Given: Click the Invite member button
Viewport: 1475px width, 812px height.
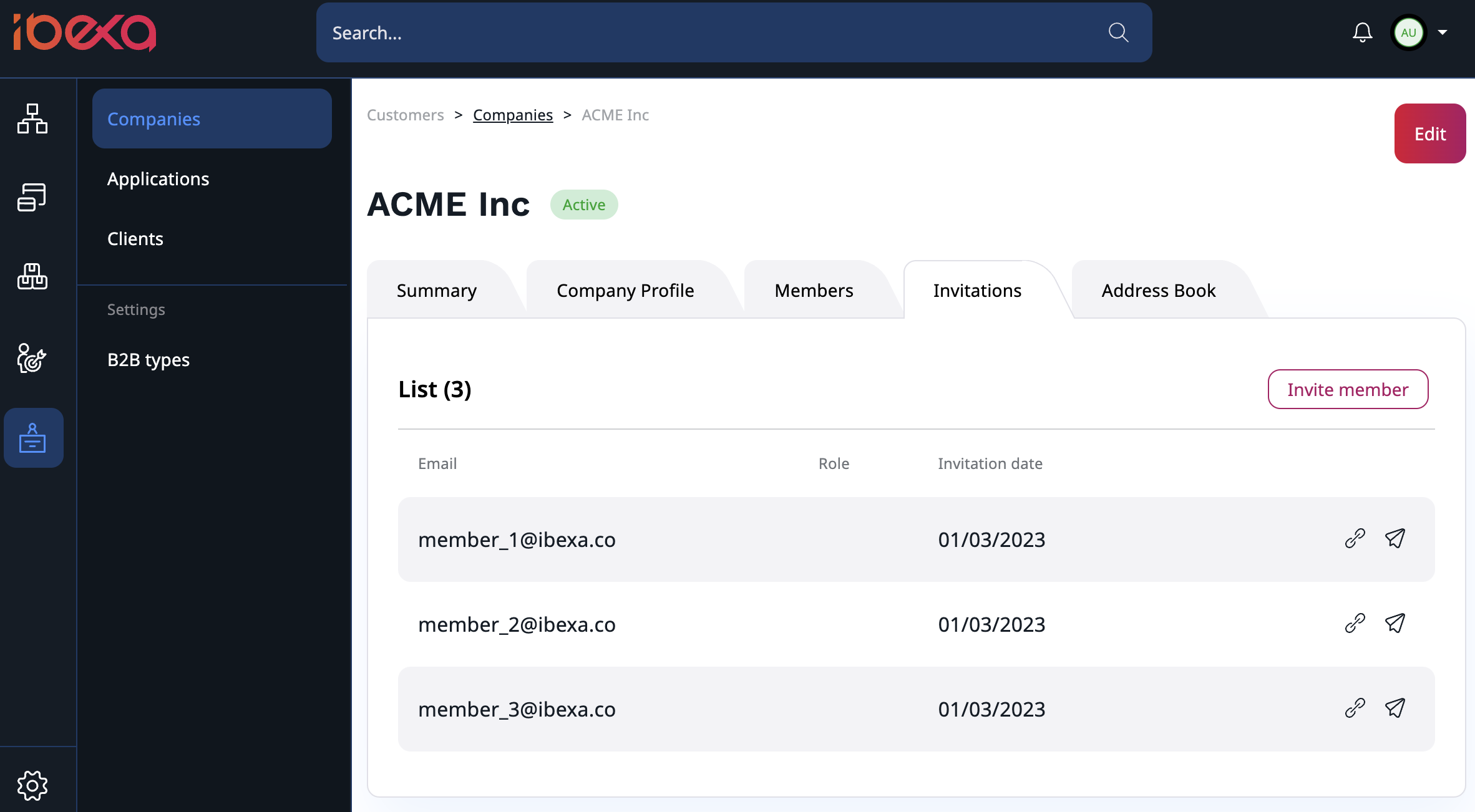Looking at the screenshot, I should pyautogui.click(x=1348, y=390).
